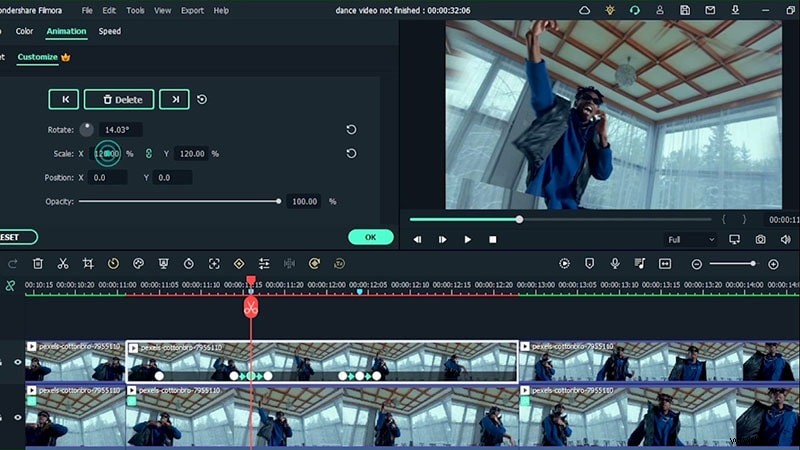Activate the Crop tool in toolbar
This screenshot has width=800, height=450.
[x=88, y=264]
